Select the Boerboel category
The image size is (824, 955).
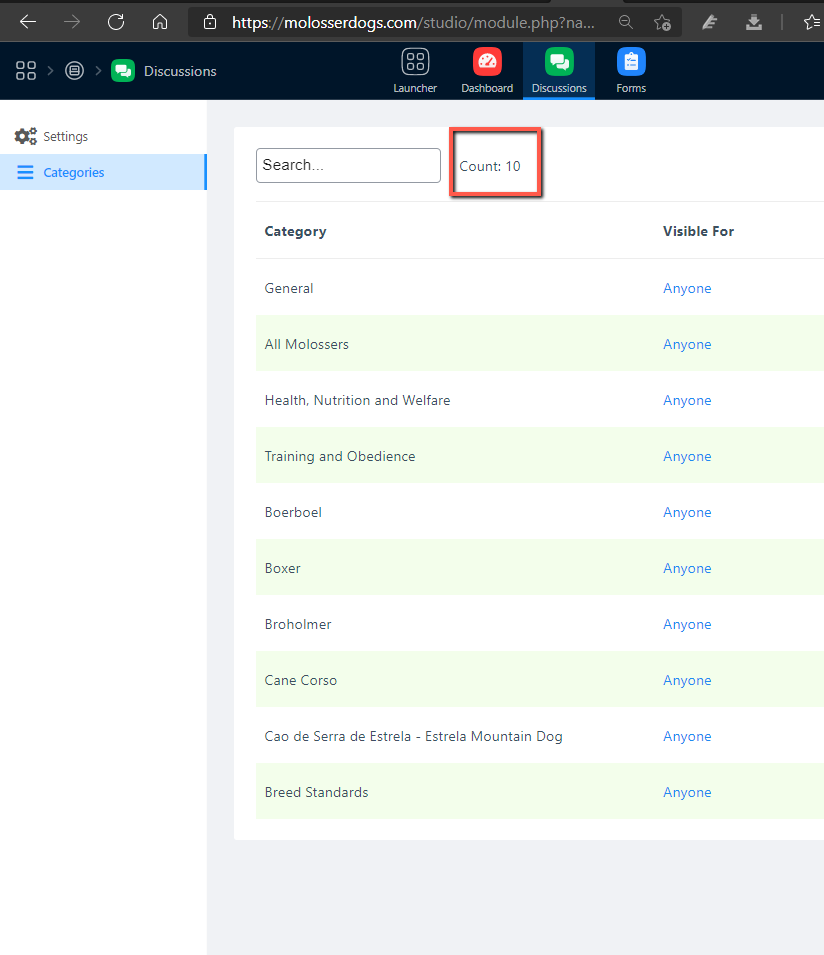(293, 512)
